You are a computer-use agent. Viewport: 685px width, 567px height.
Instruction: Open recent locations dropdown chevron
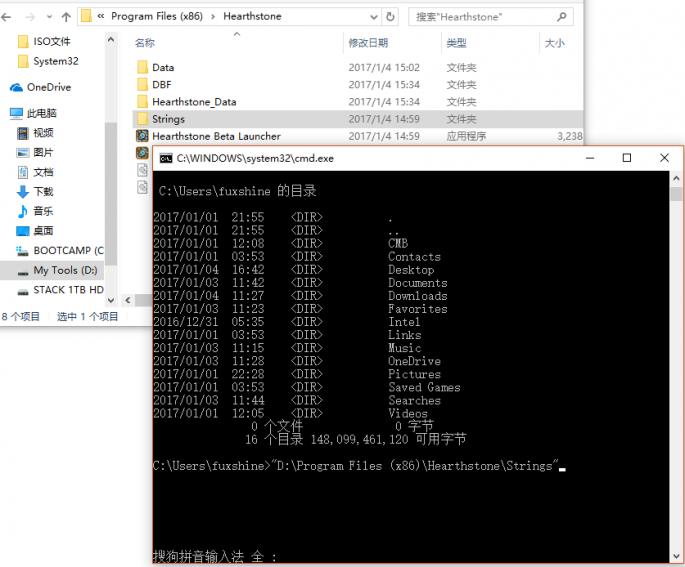pos(47,17)
